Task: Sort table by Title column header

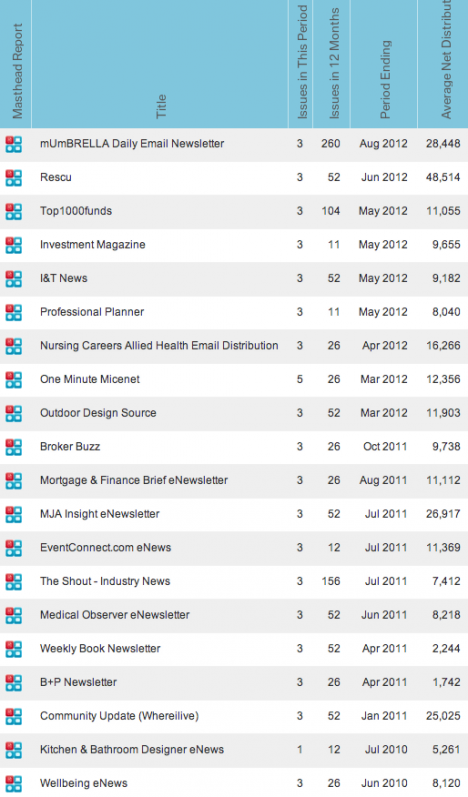Action: (161, 106)
